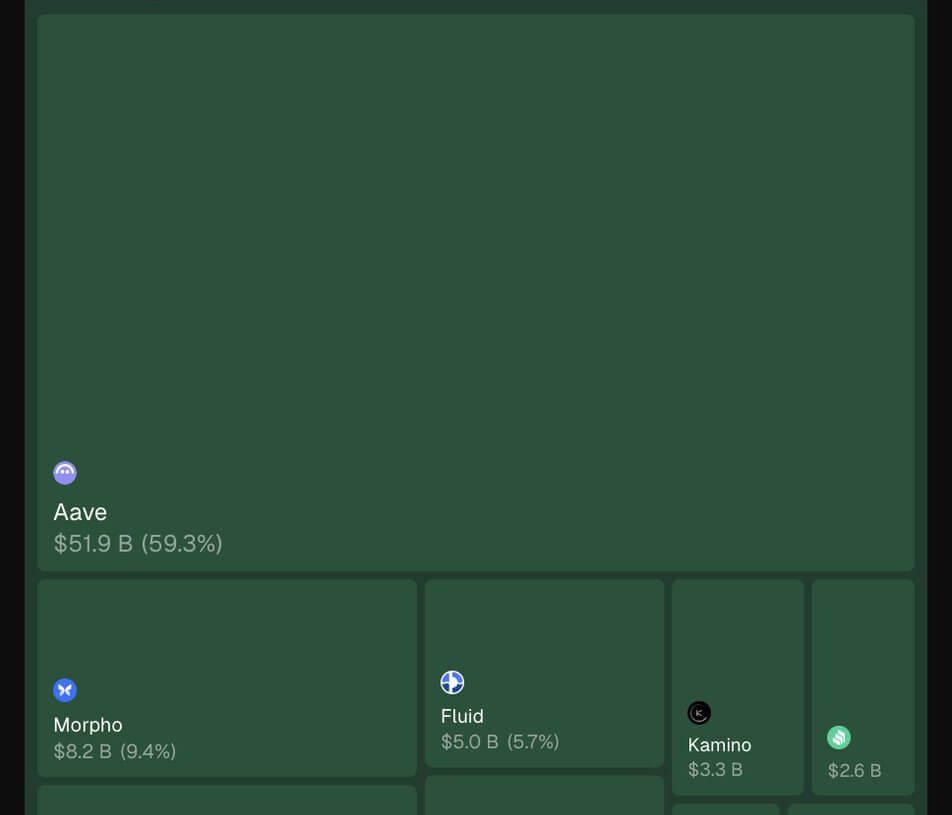Screen dimensions: 952x815
Task: Click the partially visible tile below Morpho
Action: coord(227,801)
